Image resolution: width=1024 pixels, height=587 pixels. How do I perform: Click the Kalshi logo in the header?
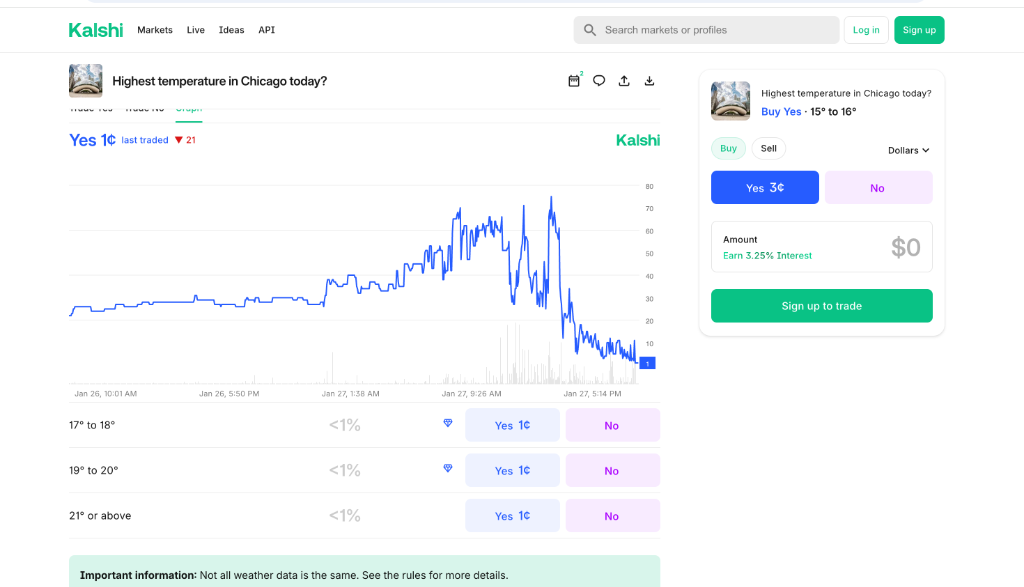96,29
